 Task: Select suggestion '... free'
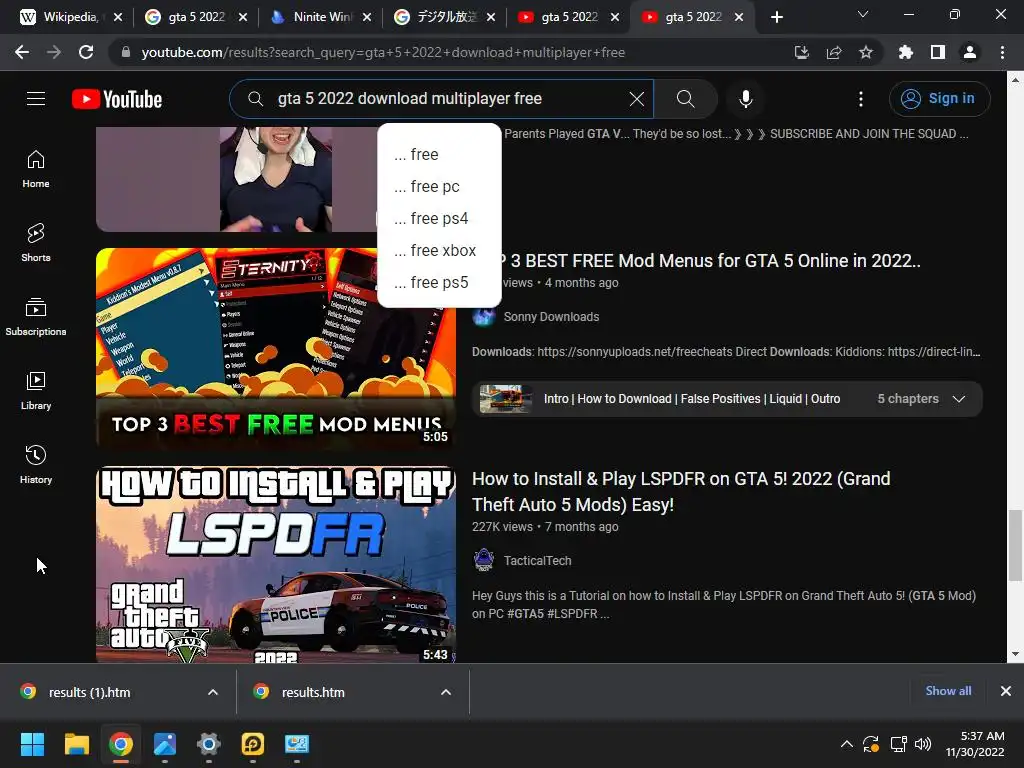pos(440,154)
